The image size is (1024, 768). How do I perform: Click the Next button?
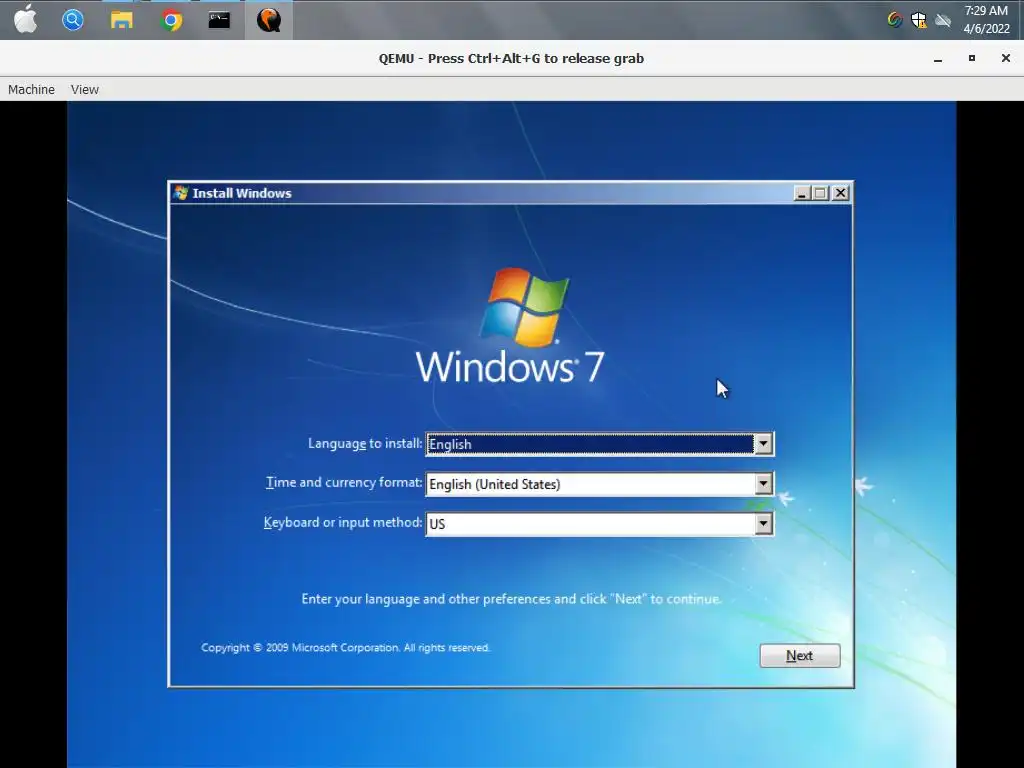tap(800, 656)
